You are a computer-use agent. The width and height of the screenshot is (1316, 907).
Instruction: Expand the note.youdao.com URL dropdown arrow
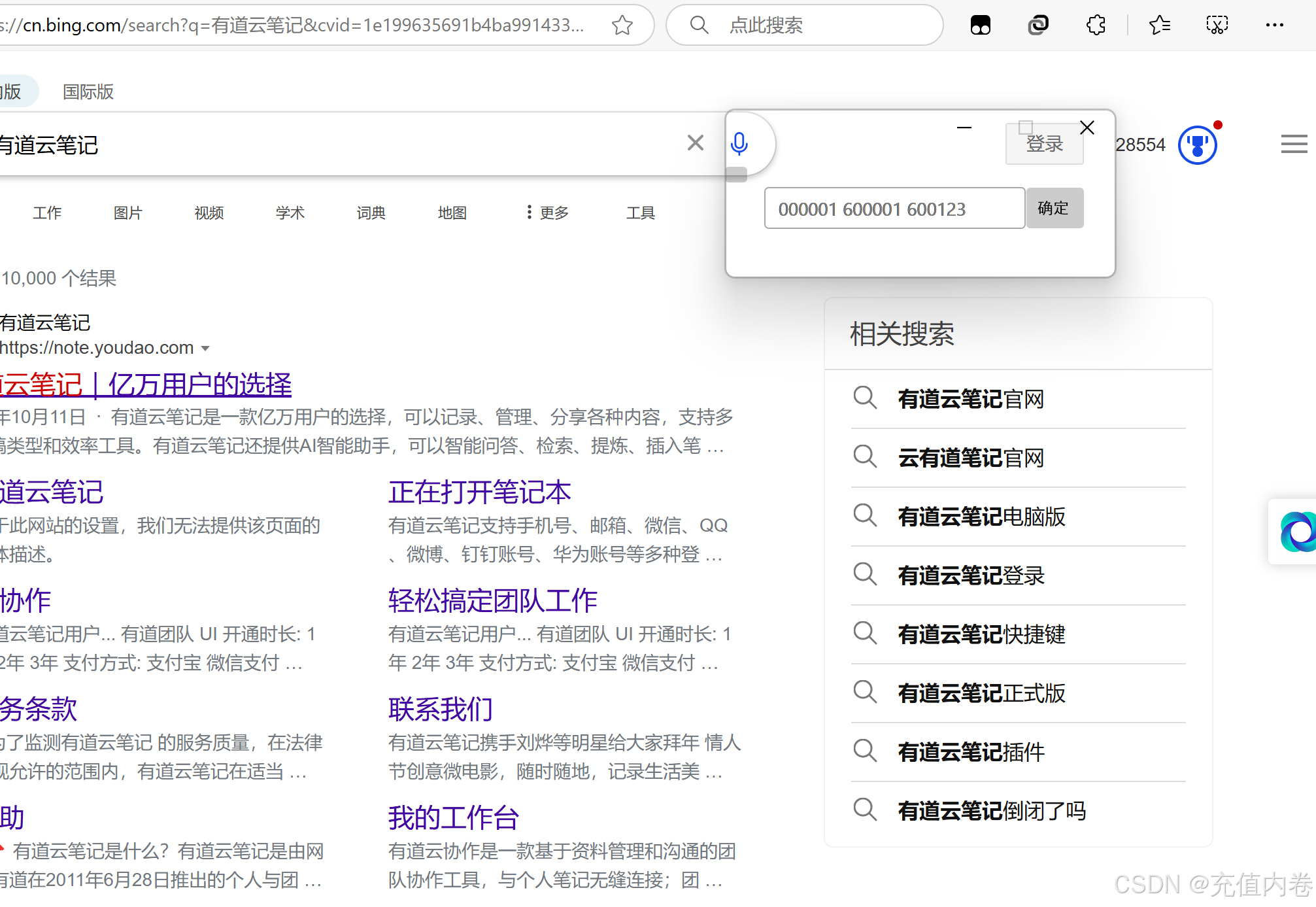(x=205, y=349)
